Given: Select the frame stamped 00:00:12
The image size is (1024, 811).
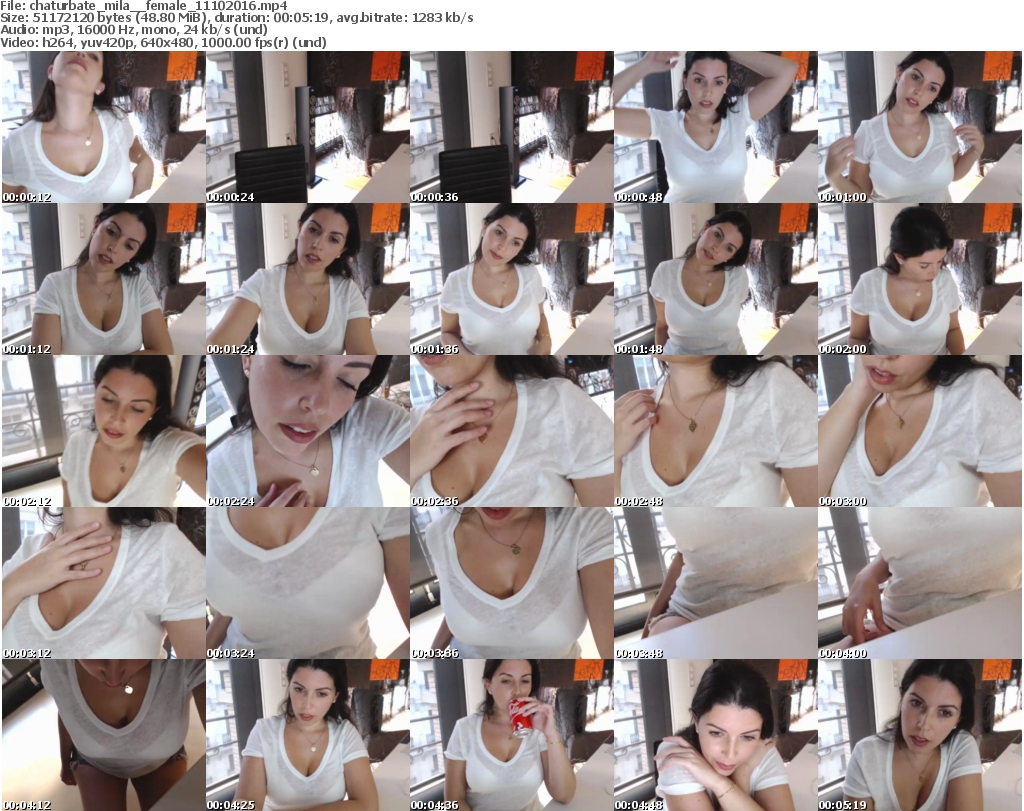Looking at the screenshot, I should point(104,127).
